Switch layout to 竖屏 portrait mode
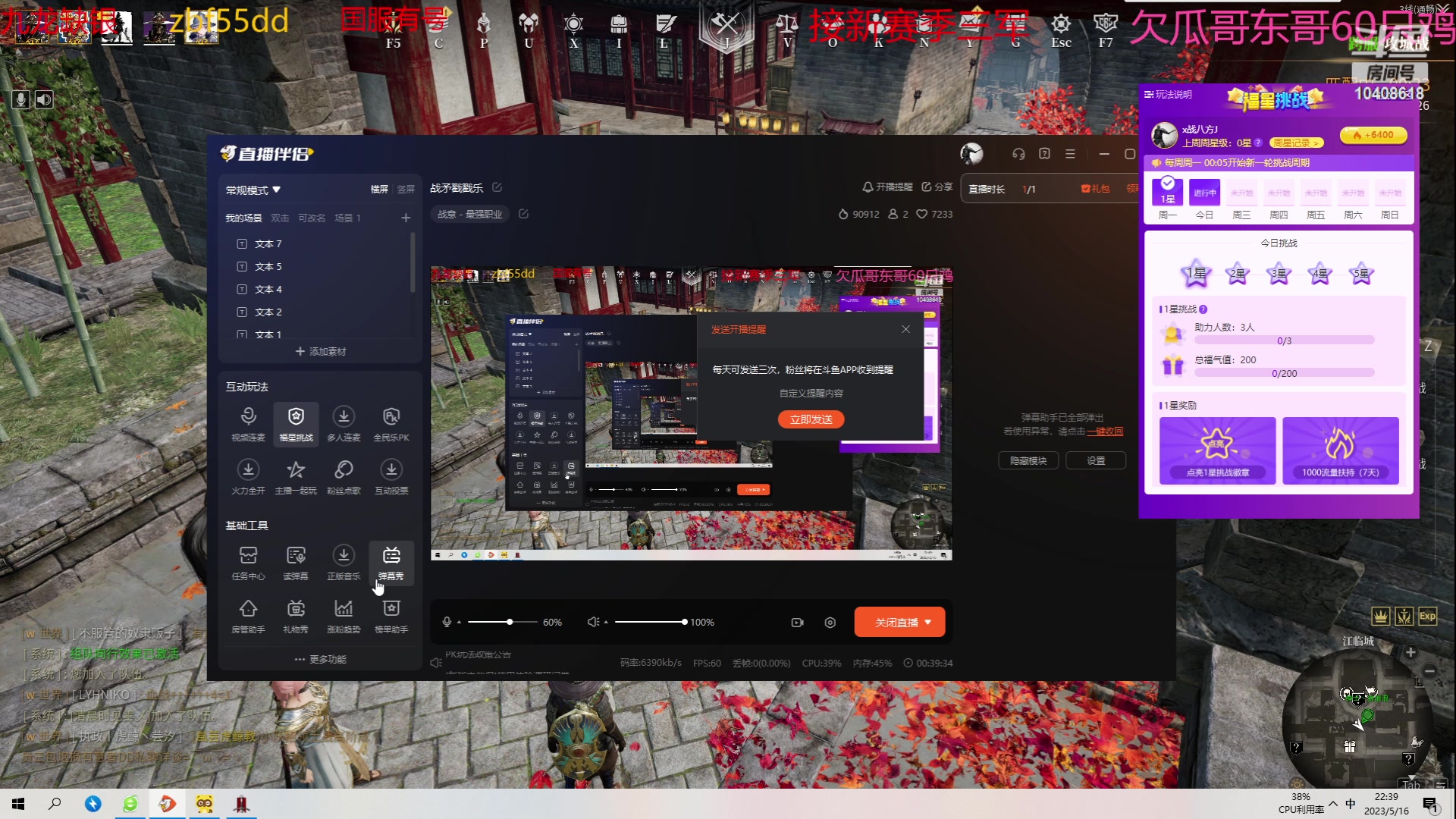Image resolution: width=1456 pixels, height=819 pixels. point(406,190)
